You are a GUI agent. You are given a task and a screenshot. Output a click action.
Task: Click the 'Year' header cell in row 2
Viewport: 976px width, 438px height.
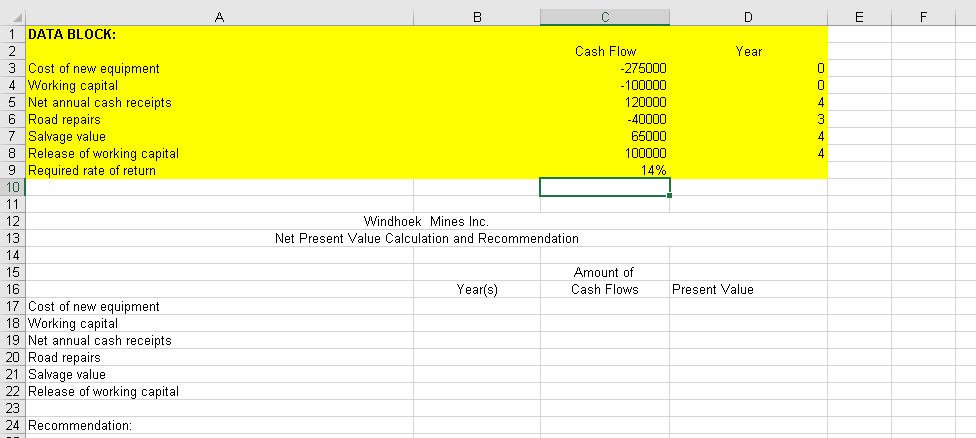(x=748, y=52)
